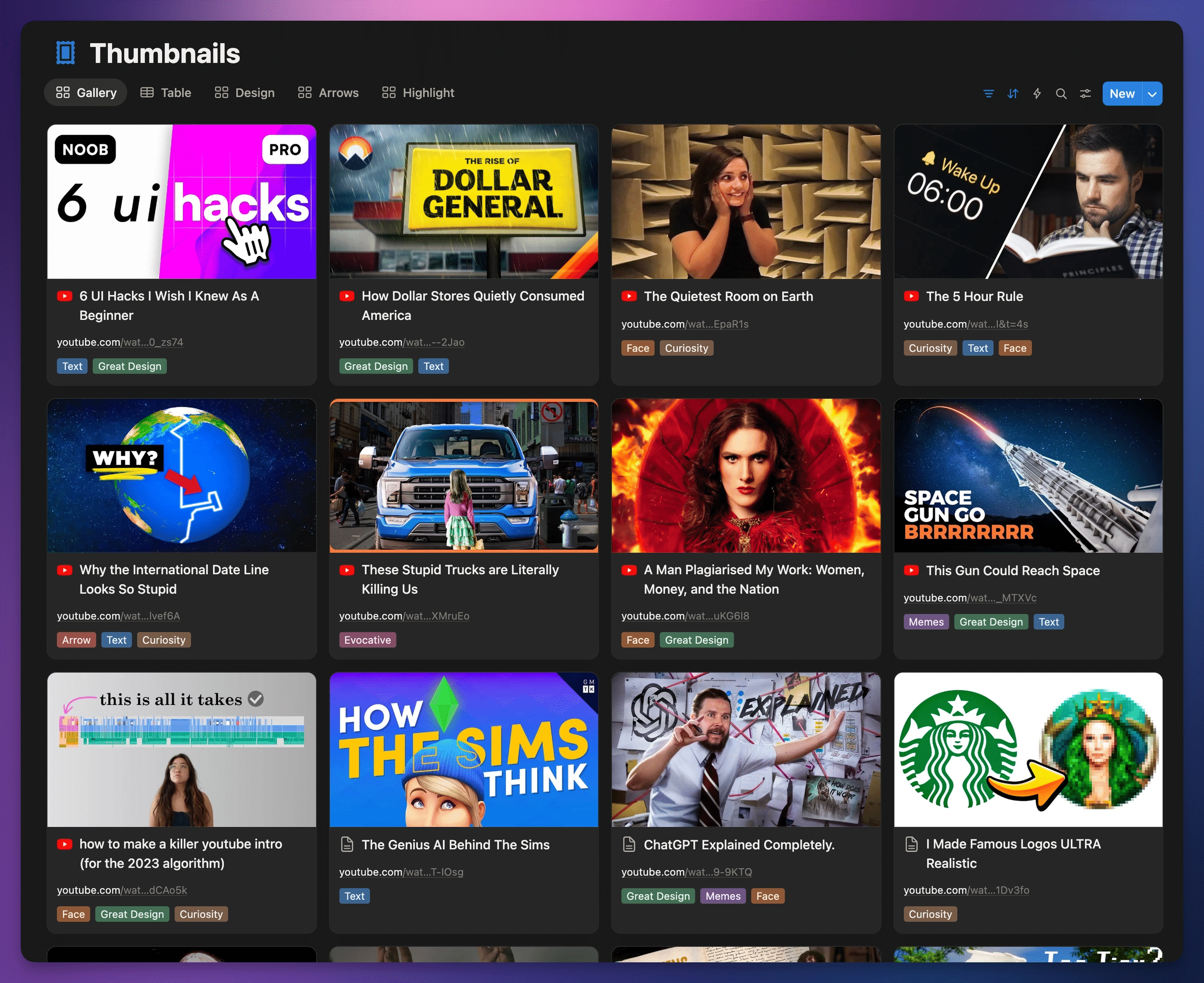Click the blue Thumbnails page icon

click(66, 53)
